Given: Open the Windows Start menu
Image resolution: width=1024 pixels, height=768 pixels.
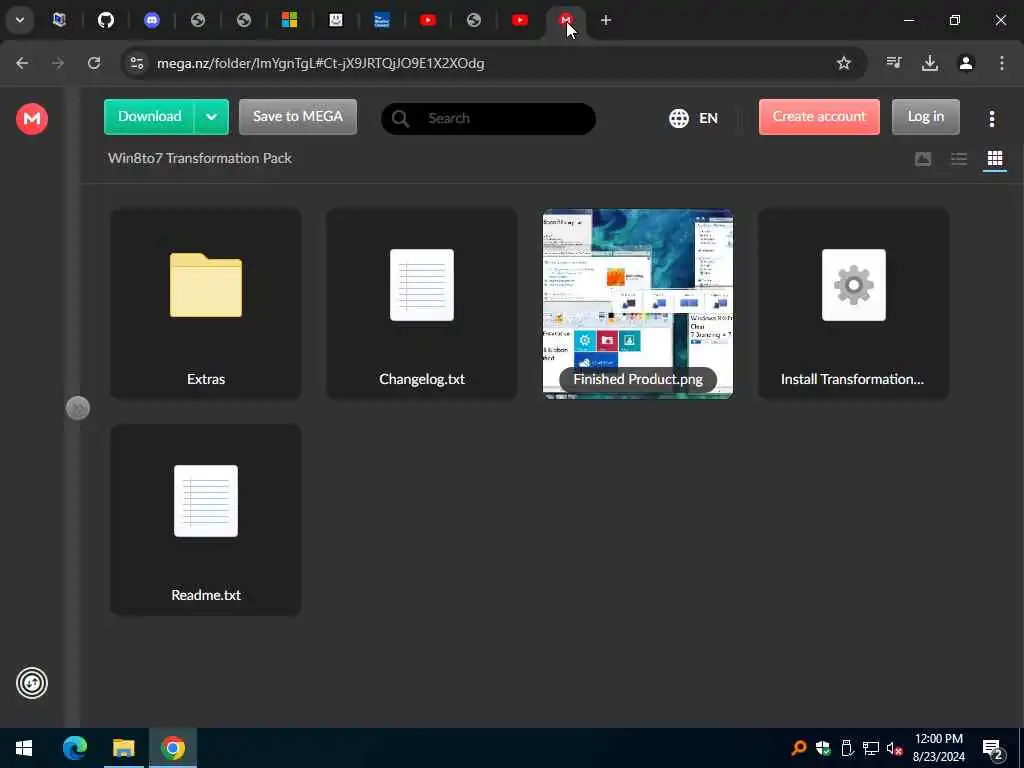Looking at the screenshot, I should (24, 748).
